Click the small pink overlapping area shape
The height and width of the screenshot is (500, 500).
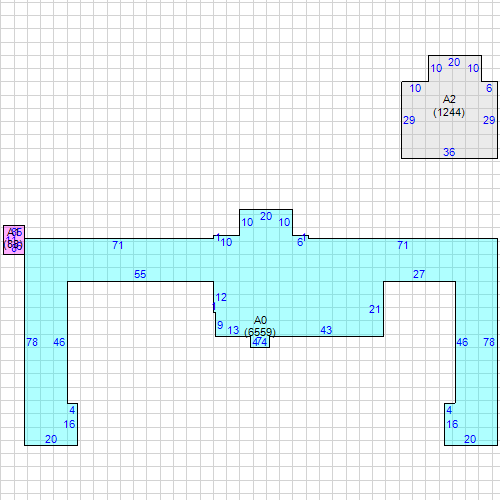tap(14, 240)
